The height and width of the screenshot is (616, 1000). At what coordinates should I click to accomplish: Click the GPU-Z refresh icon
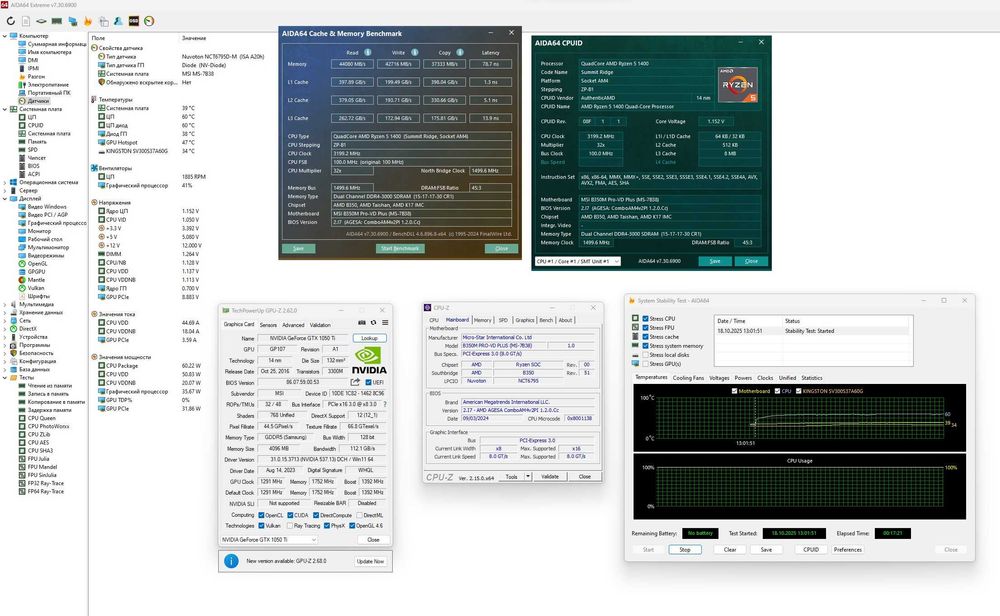(x=374, y=323)
